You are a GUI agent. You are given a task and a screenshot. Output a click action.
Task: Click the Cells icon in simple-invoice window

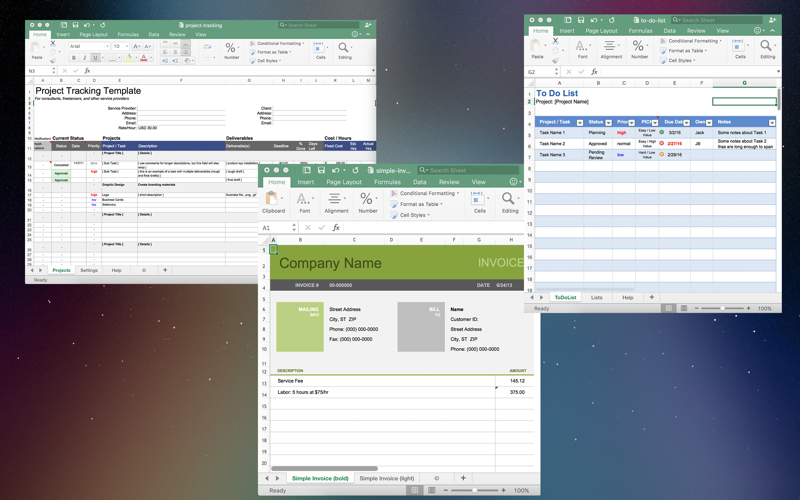click(477, 198)
